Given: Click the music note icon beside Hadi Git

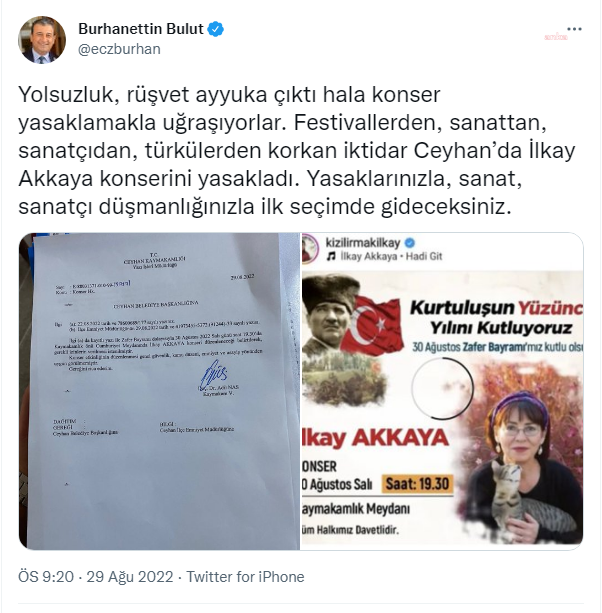Looking at the screenshot, I should [331, 256].
